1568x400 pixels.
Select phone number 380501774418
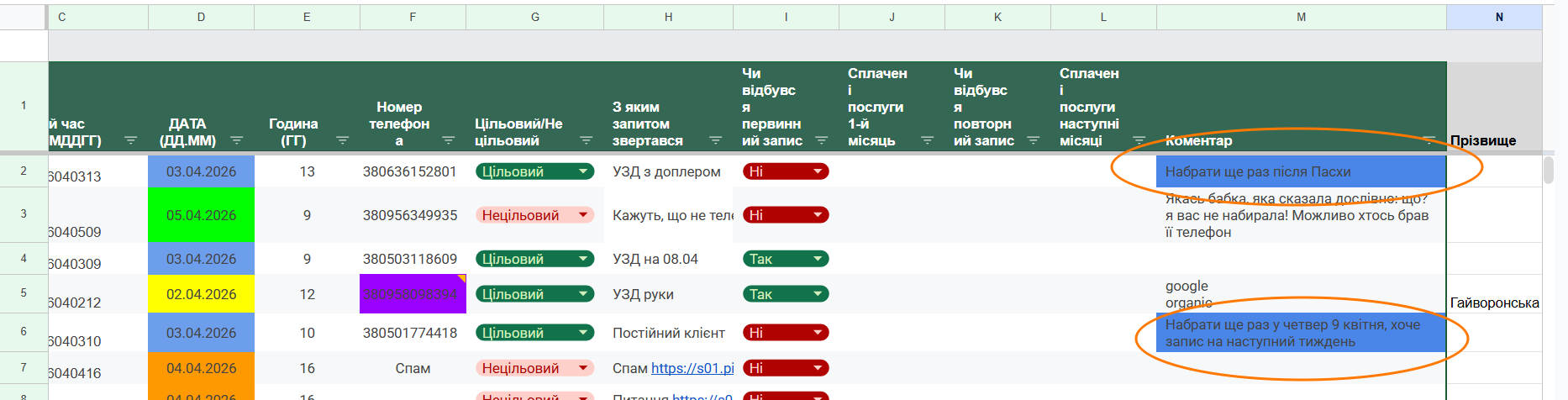(x=413, y=333)
